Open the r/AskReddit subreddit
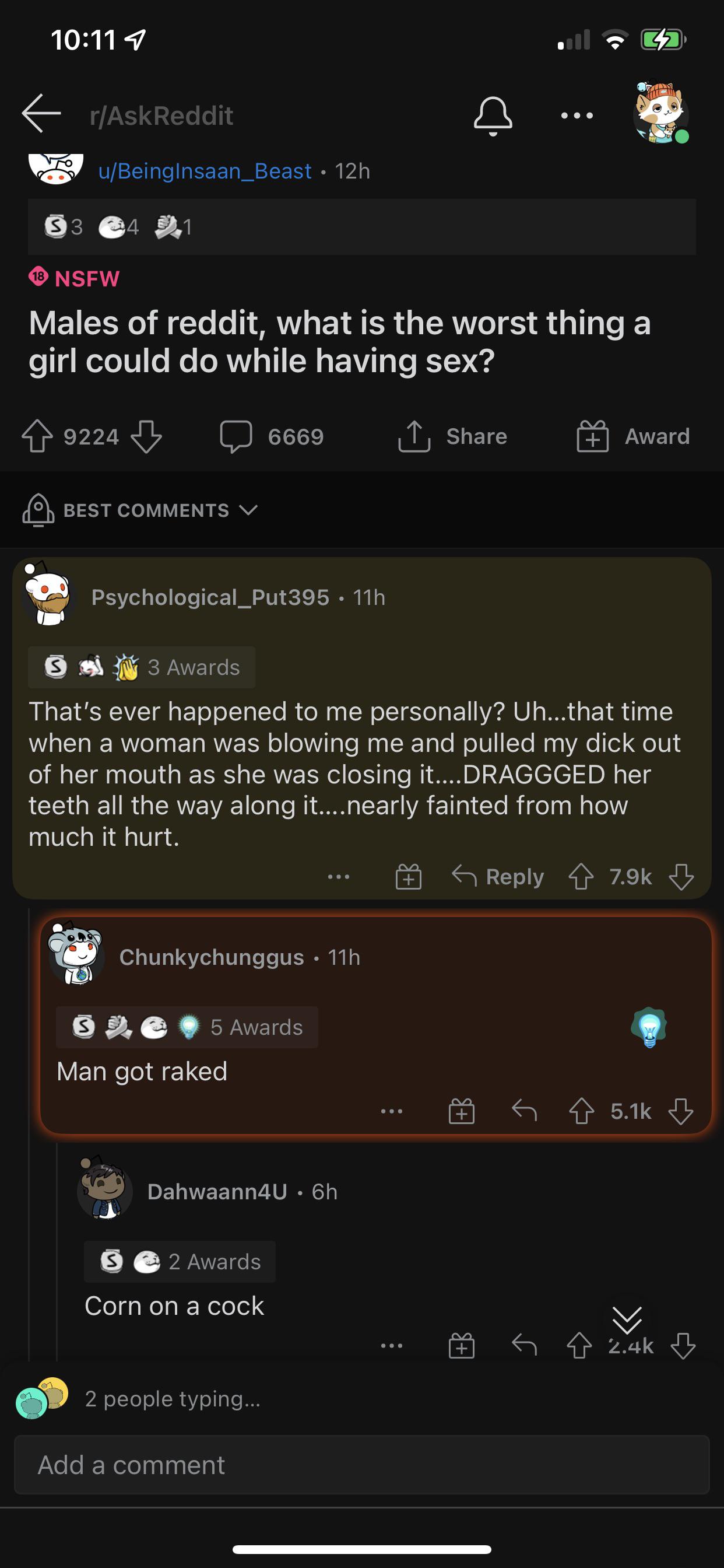 161,116
